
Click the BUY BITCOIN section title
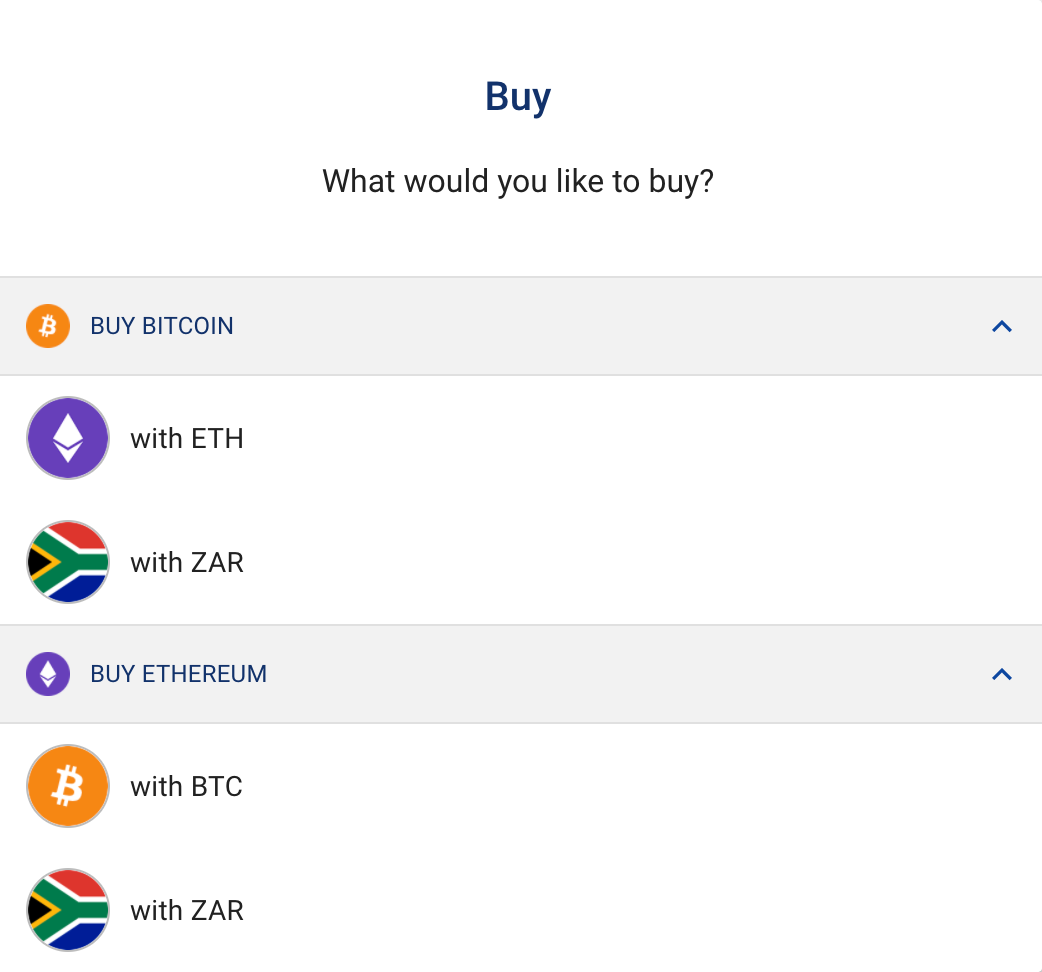162,326
